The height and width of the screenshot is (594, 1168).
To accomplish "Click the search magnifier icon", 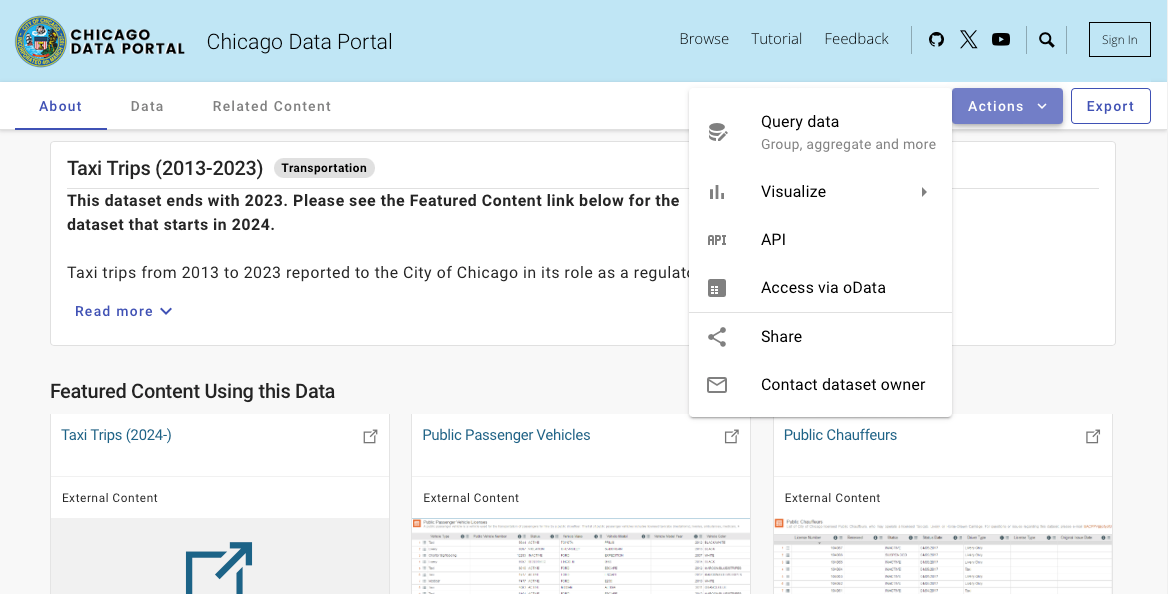I will click(x=1046, y=40).
